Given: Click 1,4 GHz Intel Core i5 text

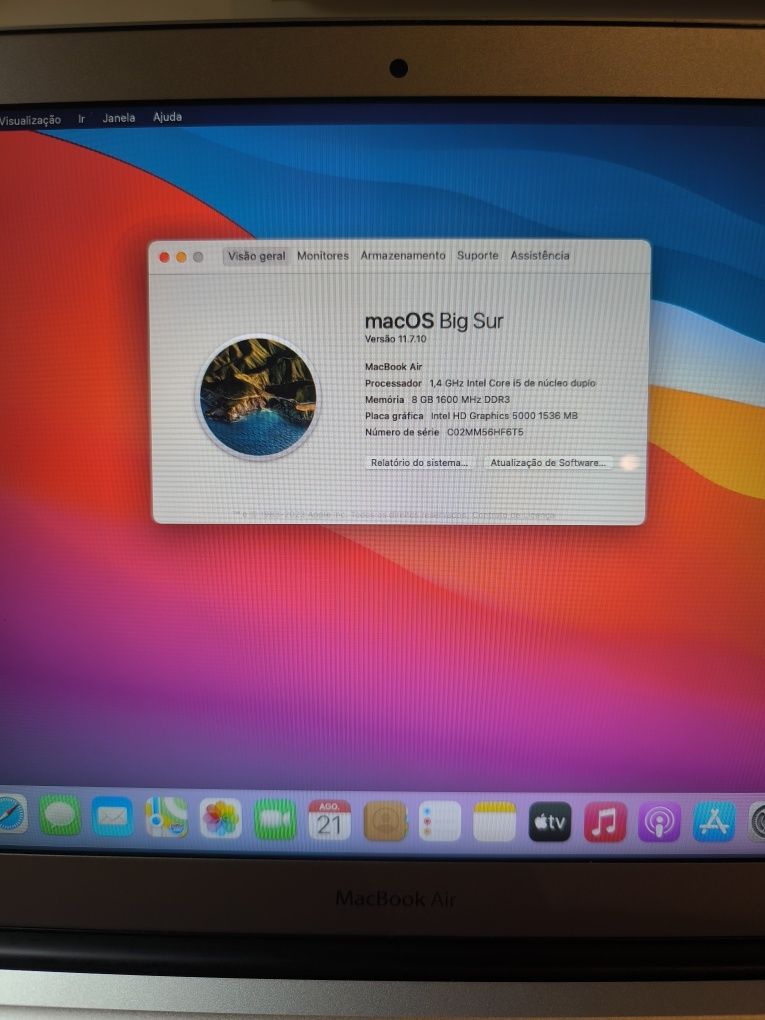Looking at the screenshot, I should click(x=512, y=383).
